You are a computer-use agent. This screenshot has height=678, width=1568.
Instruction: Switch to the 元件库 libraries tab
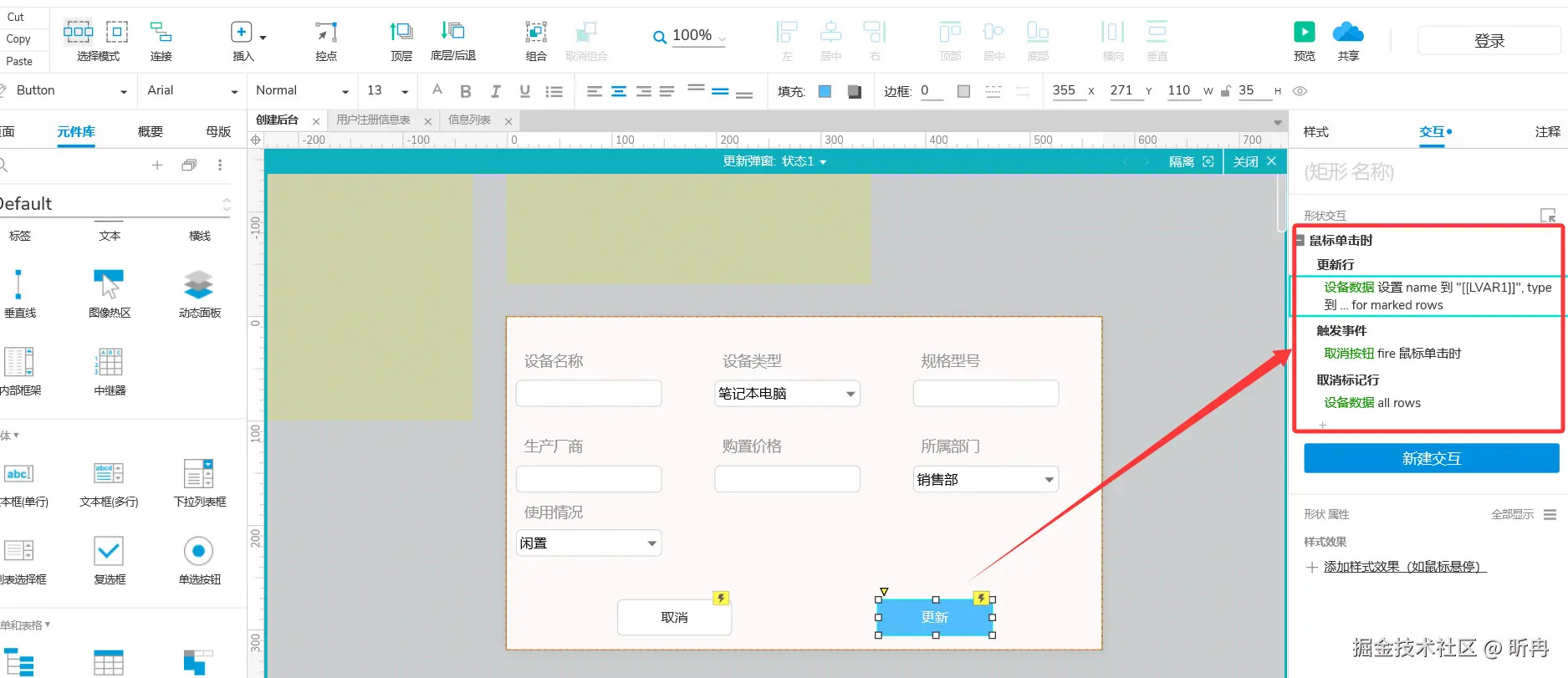pos(76,131)
